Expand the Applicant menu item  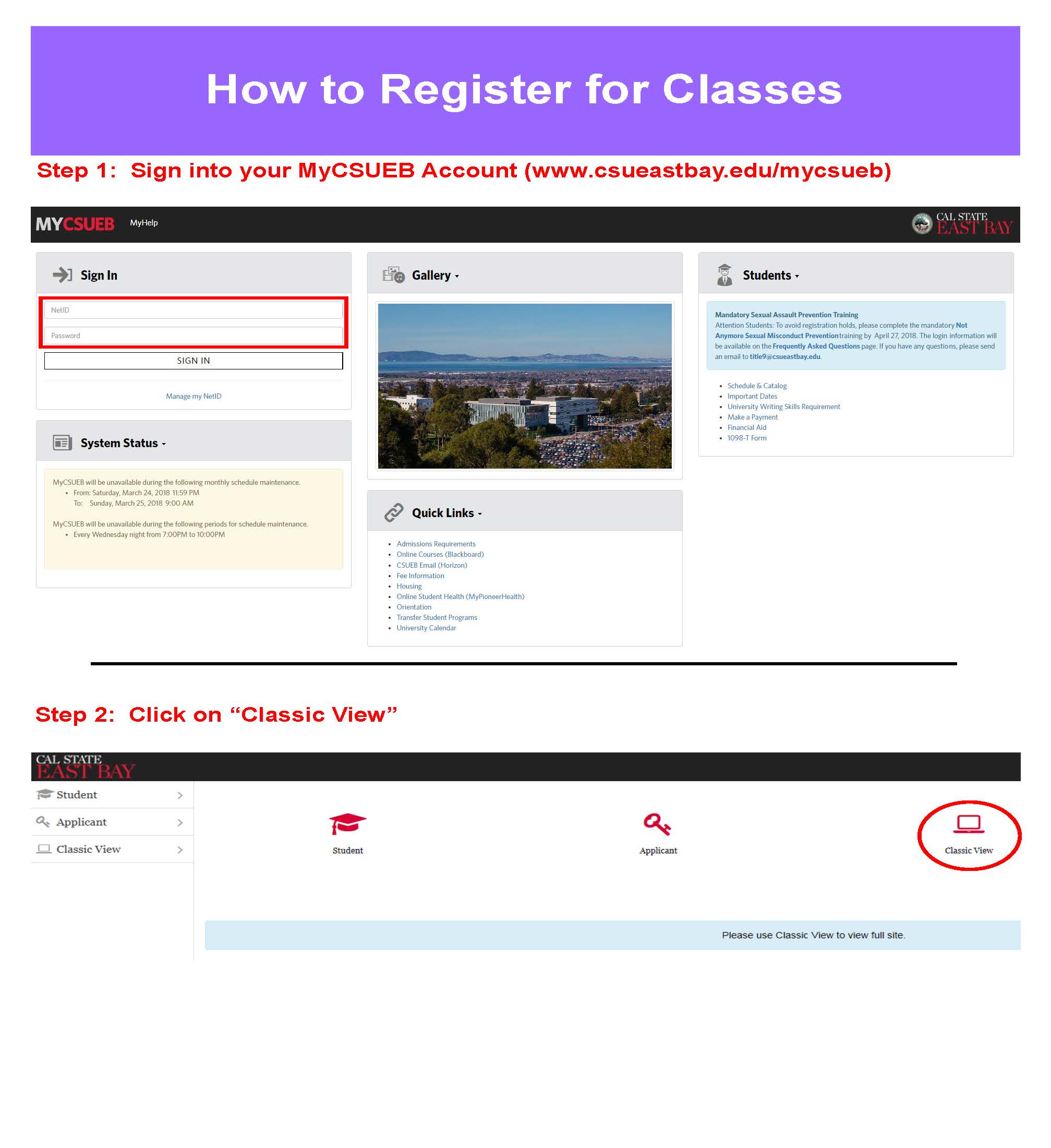[180, 822]
